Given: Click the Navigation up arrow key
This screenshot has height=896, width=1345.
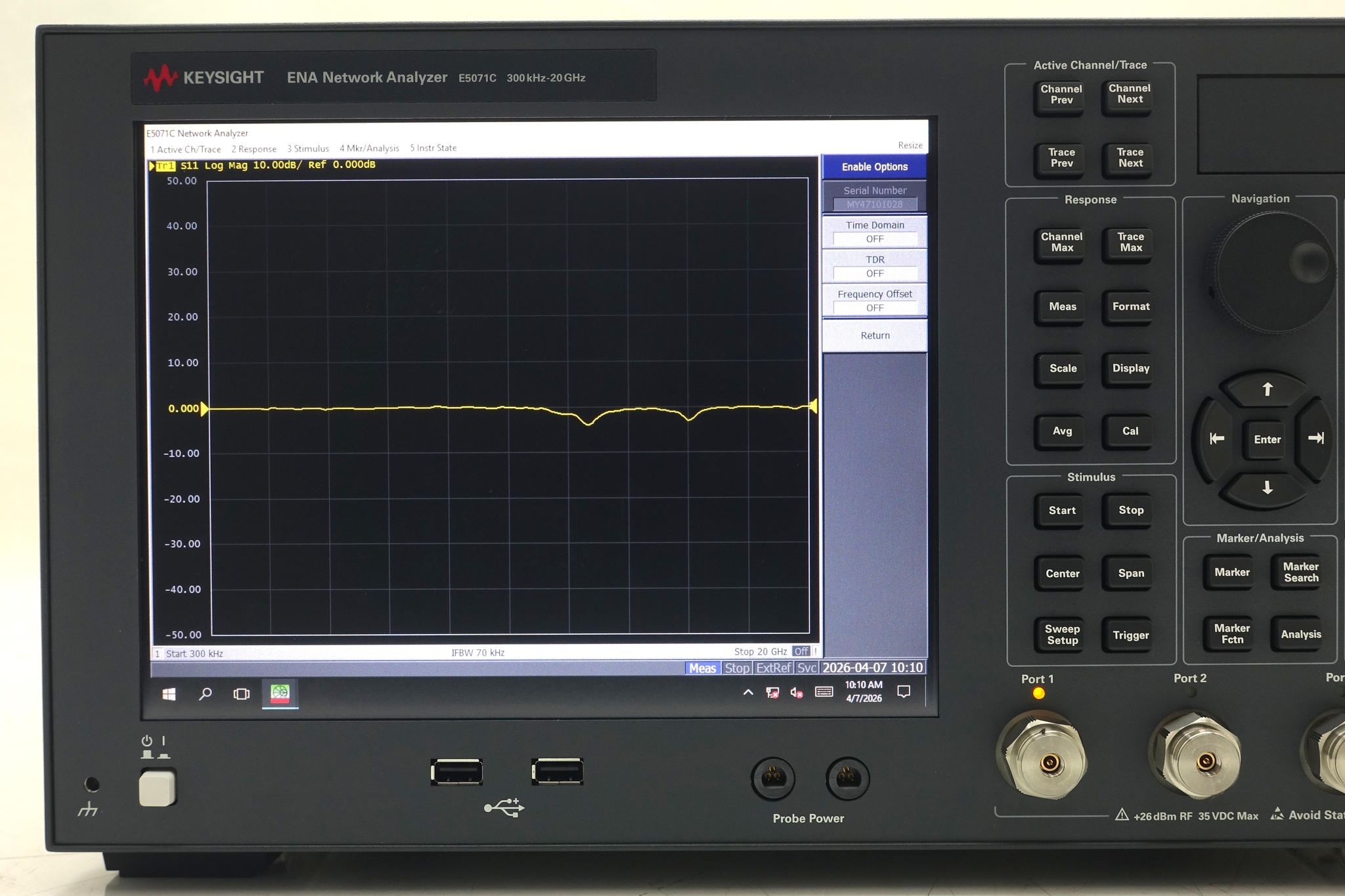Looking at the screenshot, I should [x=1267, y=389].
